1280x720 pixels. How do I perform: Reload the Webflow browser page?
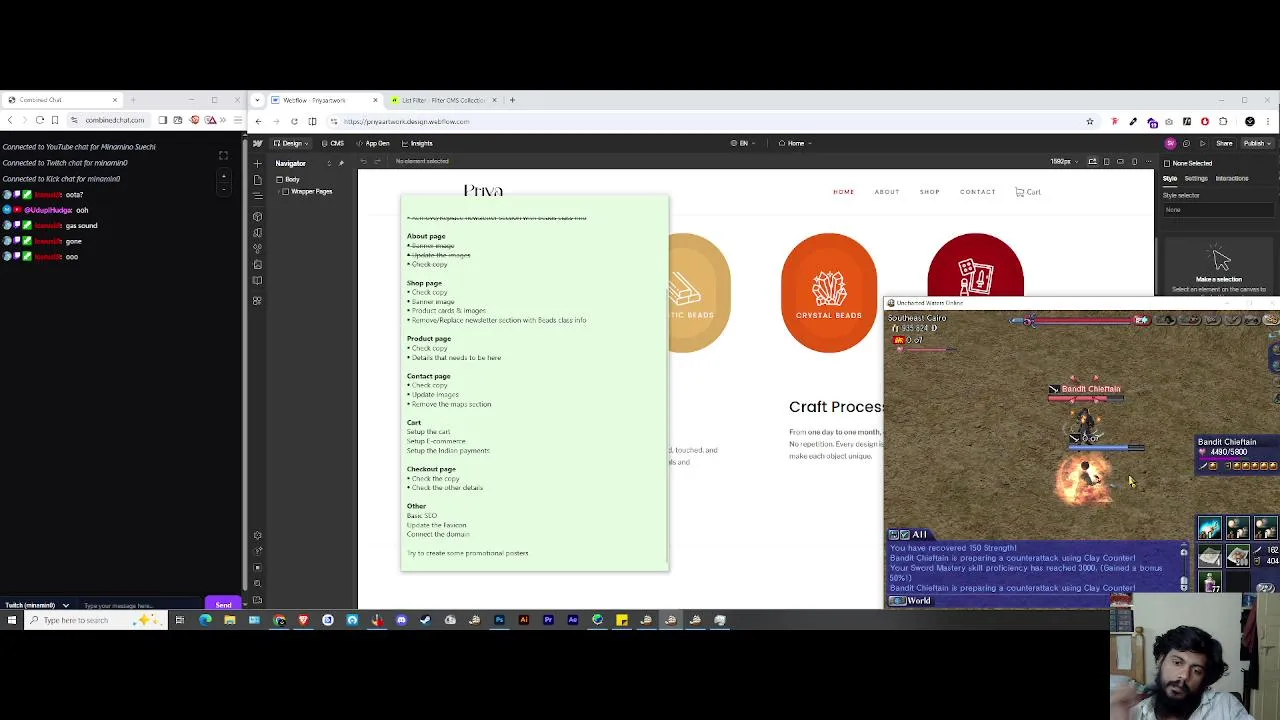[294, 121]
